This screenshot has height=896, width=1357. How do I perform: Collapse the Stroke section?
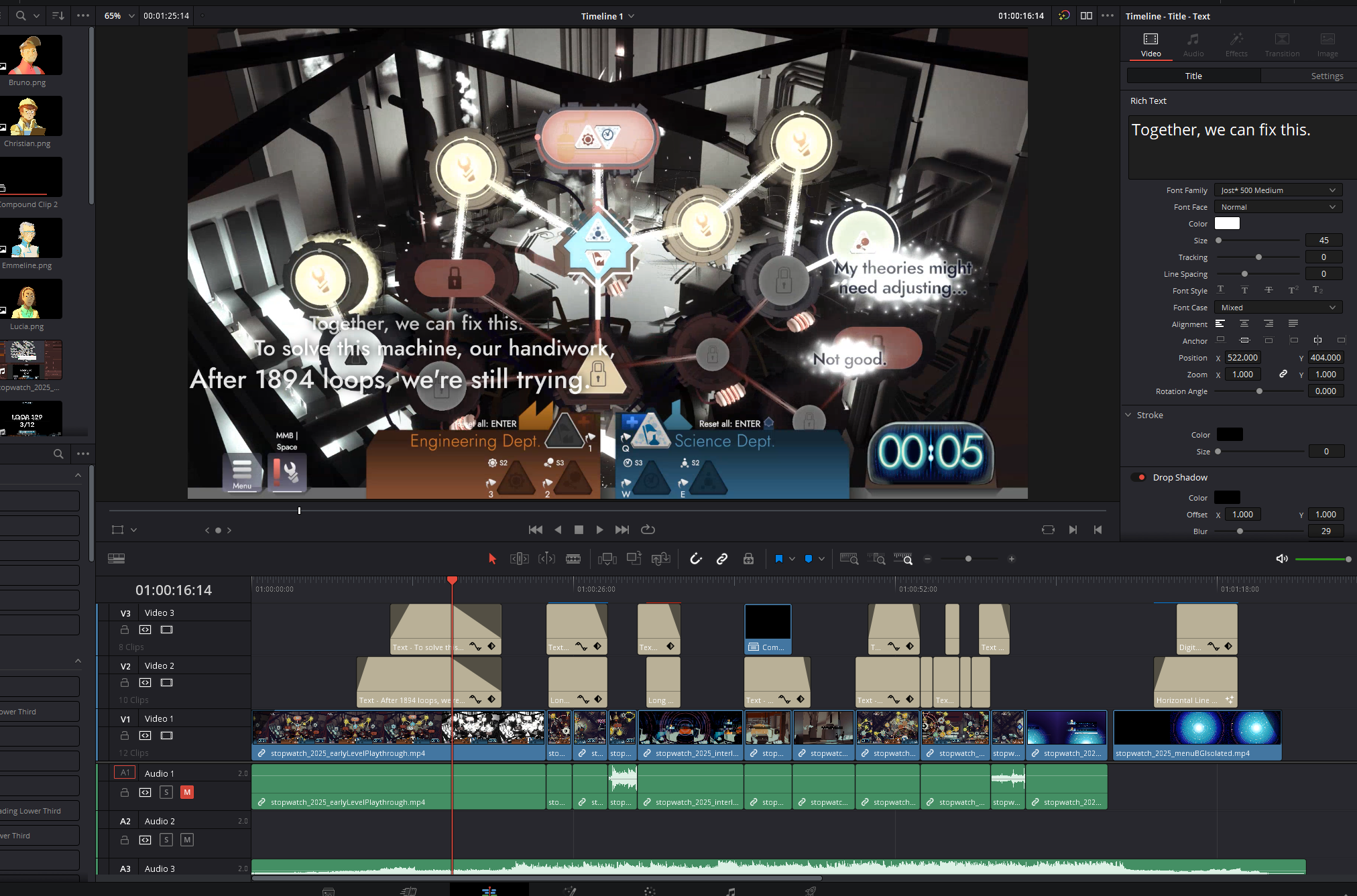coord(1128,415)
